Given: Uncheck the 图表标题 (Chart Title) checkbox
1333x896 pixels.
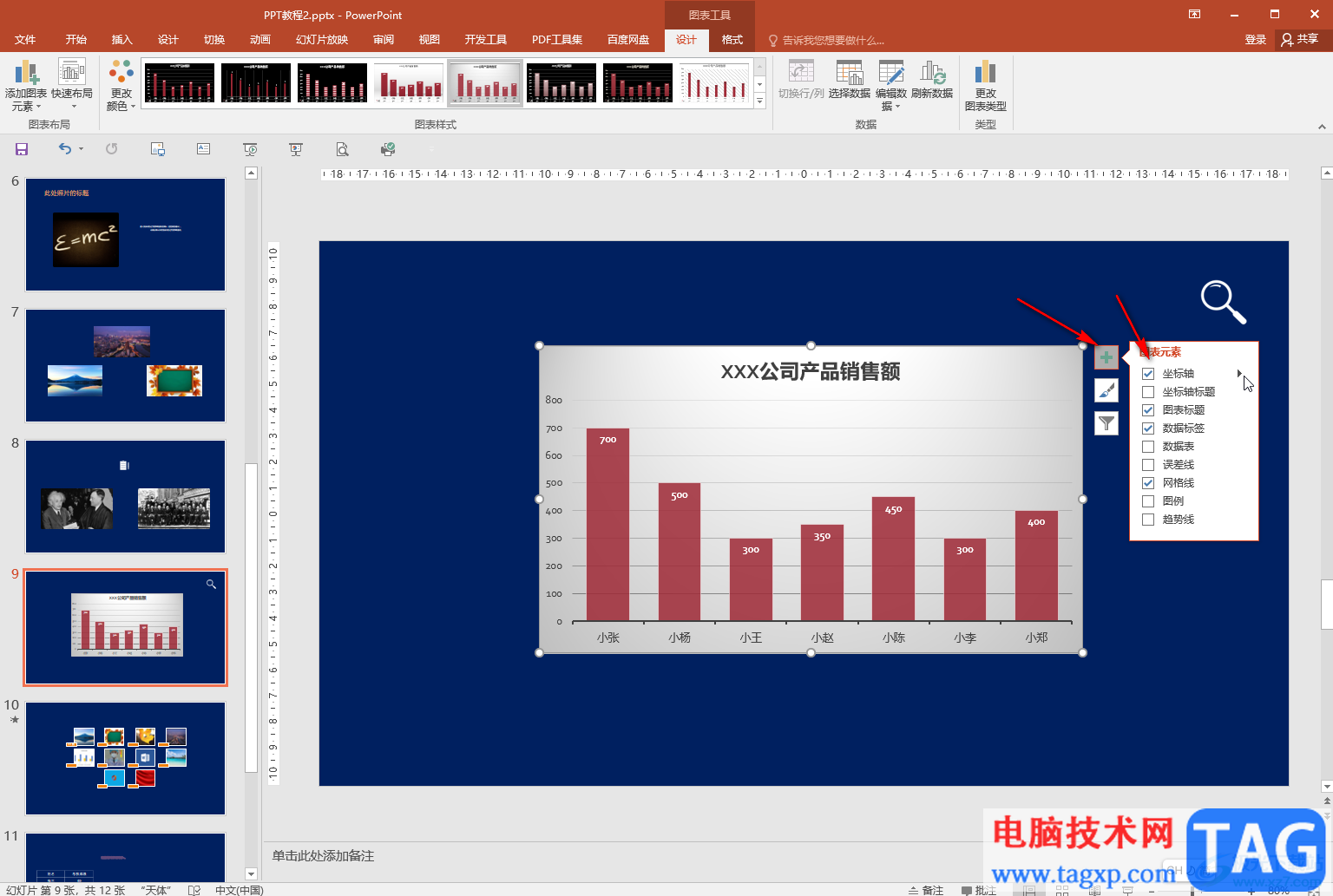Looking at the screenshot, I should [x=1148, y=410].
